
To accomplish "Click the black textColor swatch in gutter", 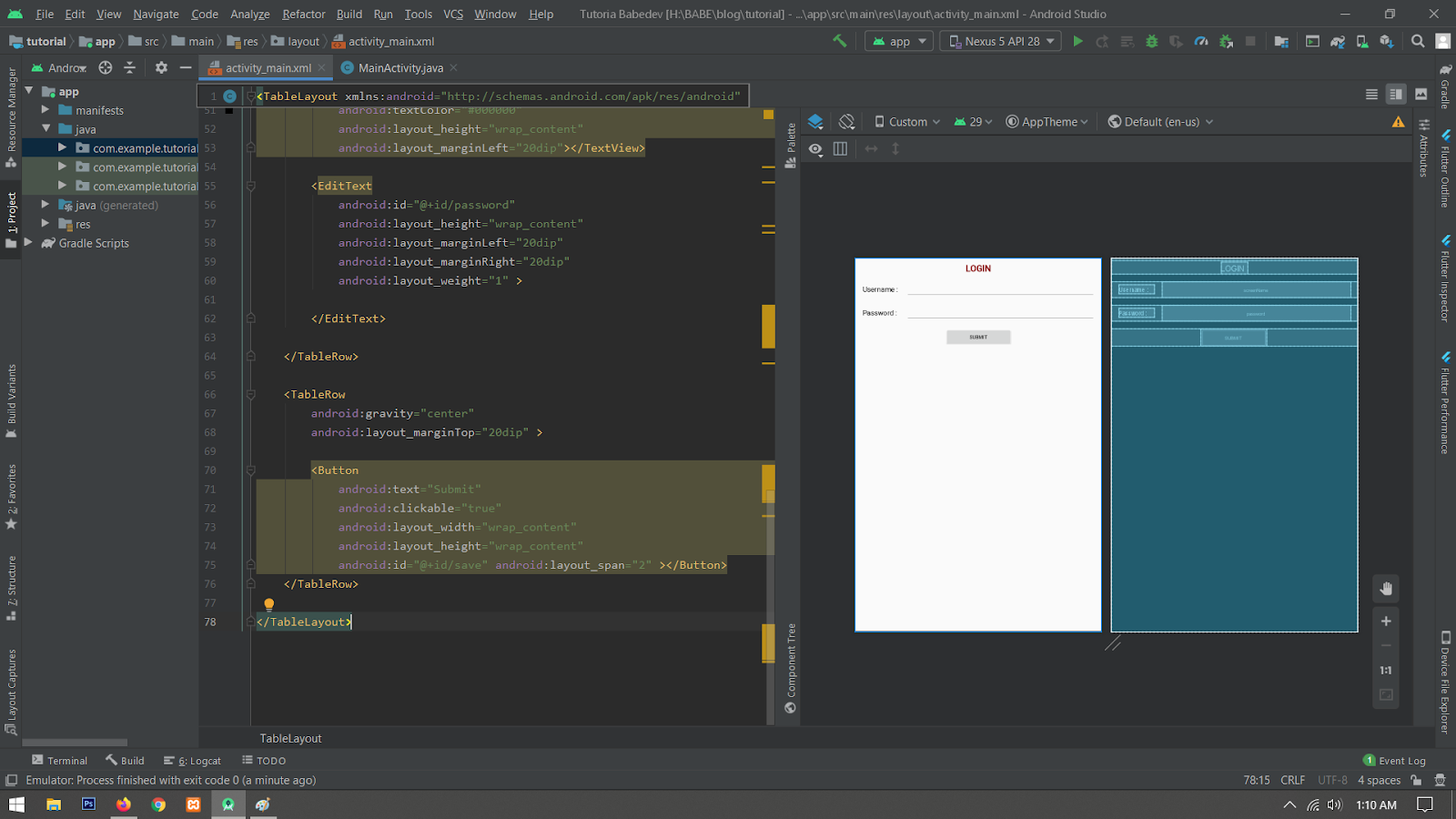I will 229,110.
